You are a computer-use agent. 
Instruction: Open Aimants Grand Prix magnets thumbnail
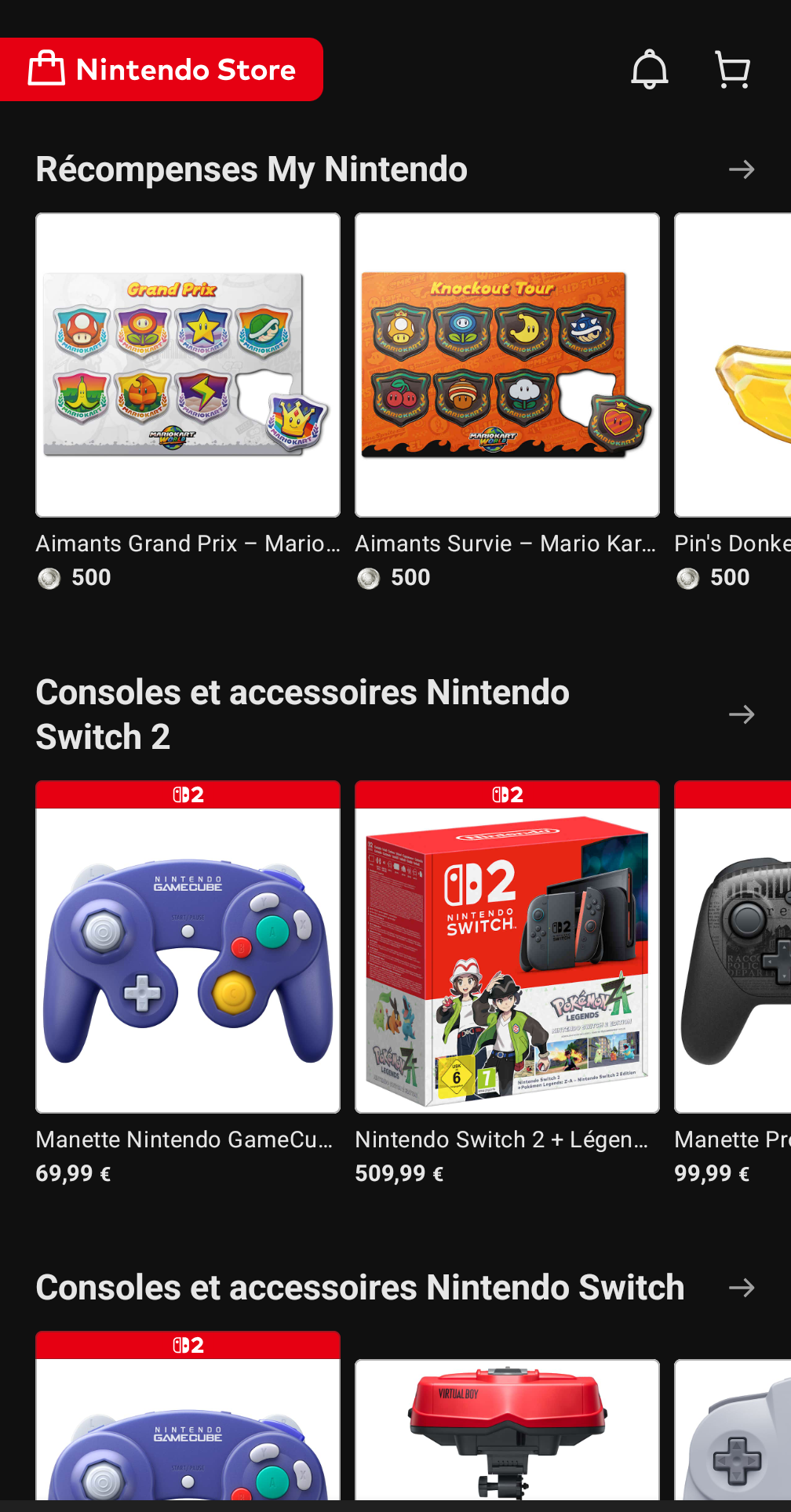click(188, 365)
